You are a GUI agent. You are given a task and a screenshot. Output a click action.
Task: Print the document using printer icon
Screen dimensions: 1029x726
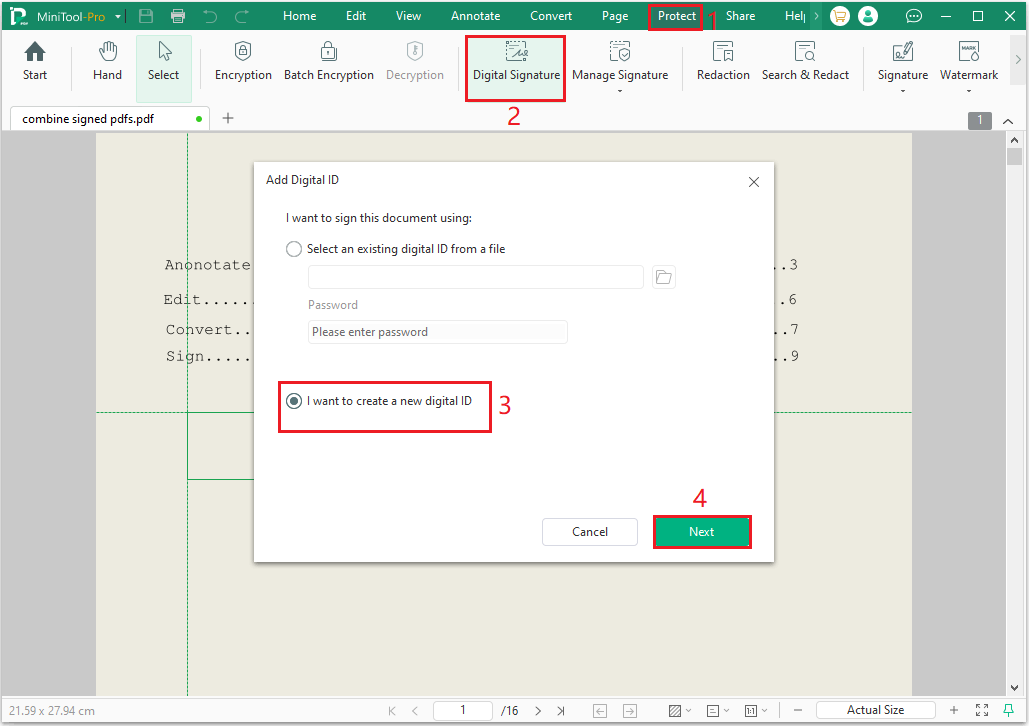177,16
